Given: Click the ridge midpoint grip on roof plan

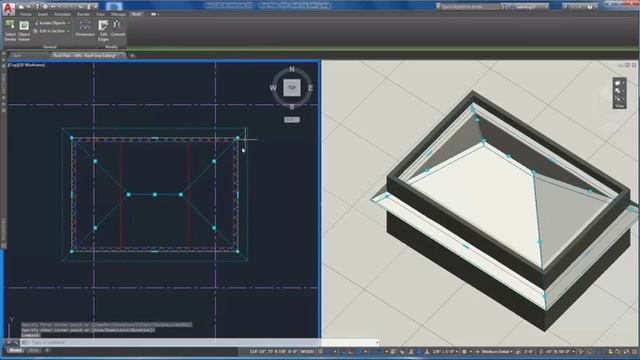Looking at the screenshot, I should coord(155,195).
